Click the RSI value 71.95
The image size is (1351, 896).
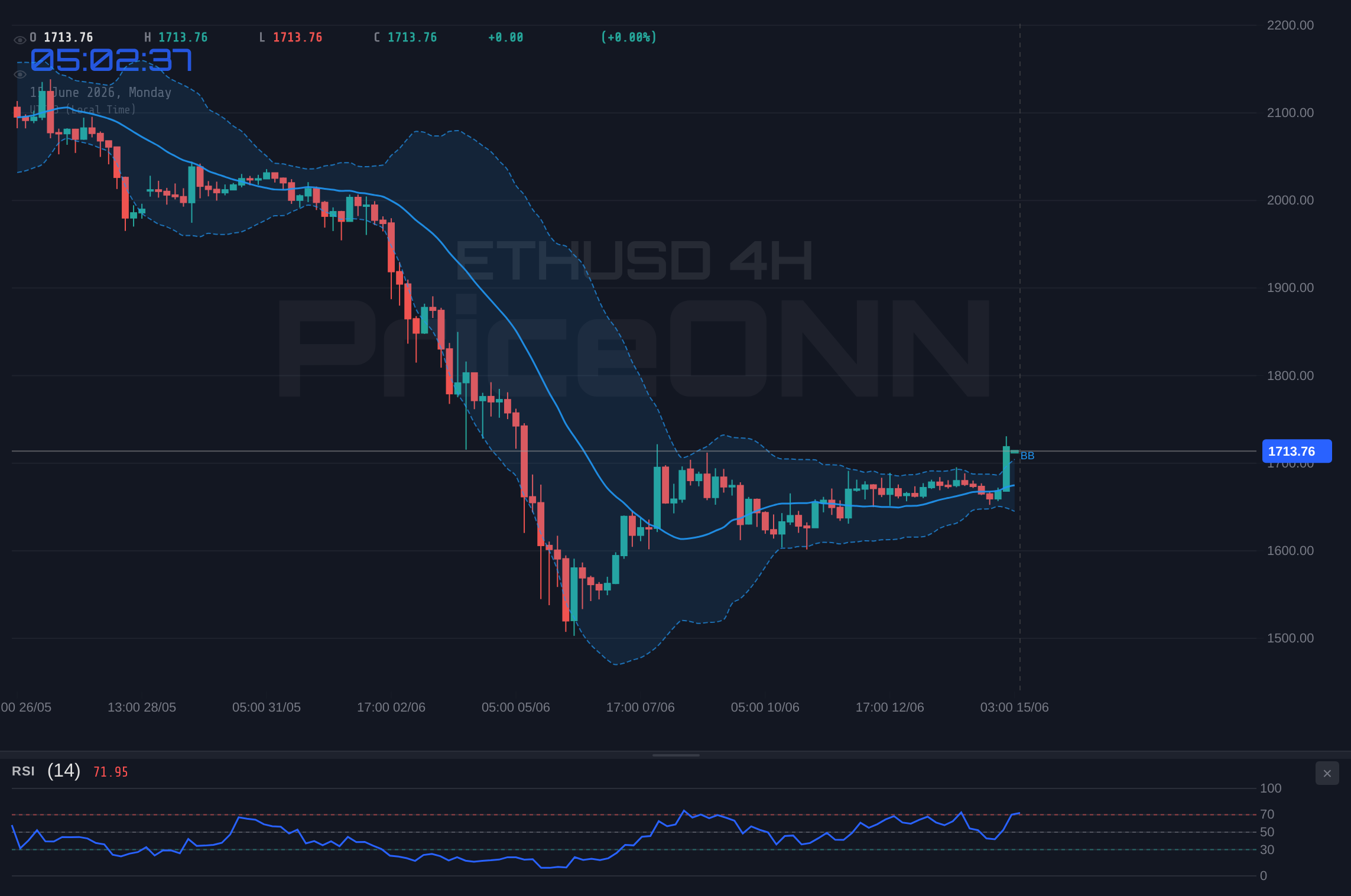coord(111,772)
